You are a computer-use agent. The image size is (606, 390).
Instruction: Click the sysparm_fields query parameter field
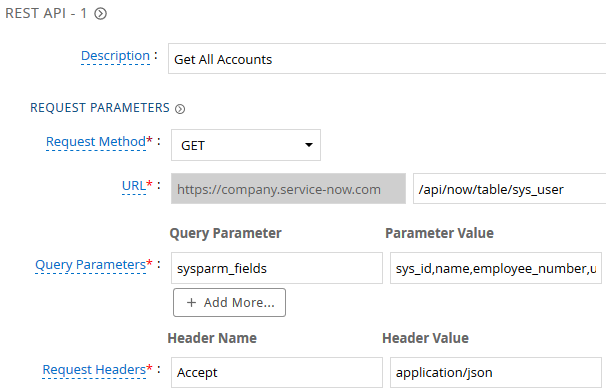(277, 268)
